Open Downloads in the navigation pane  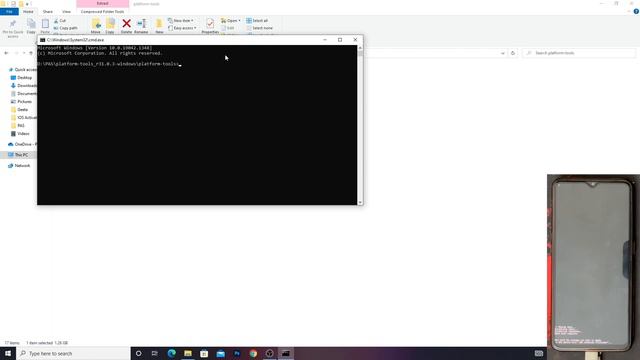24,86
